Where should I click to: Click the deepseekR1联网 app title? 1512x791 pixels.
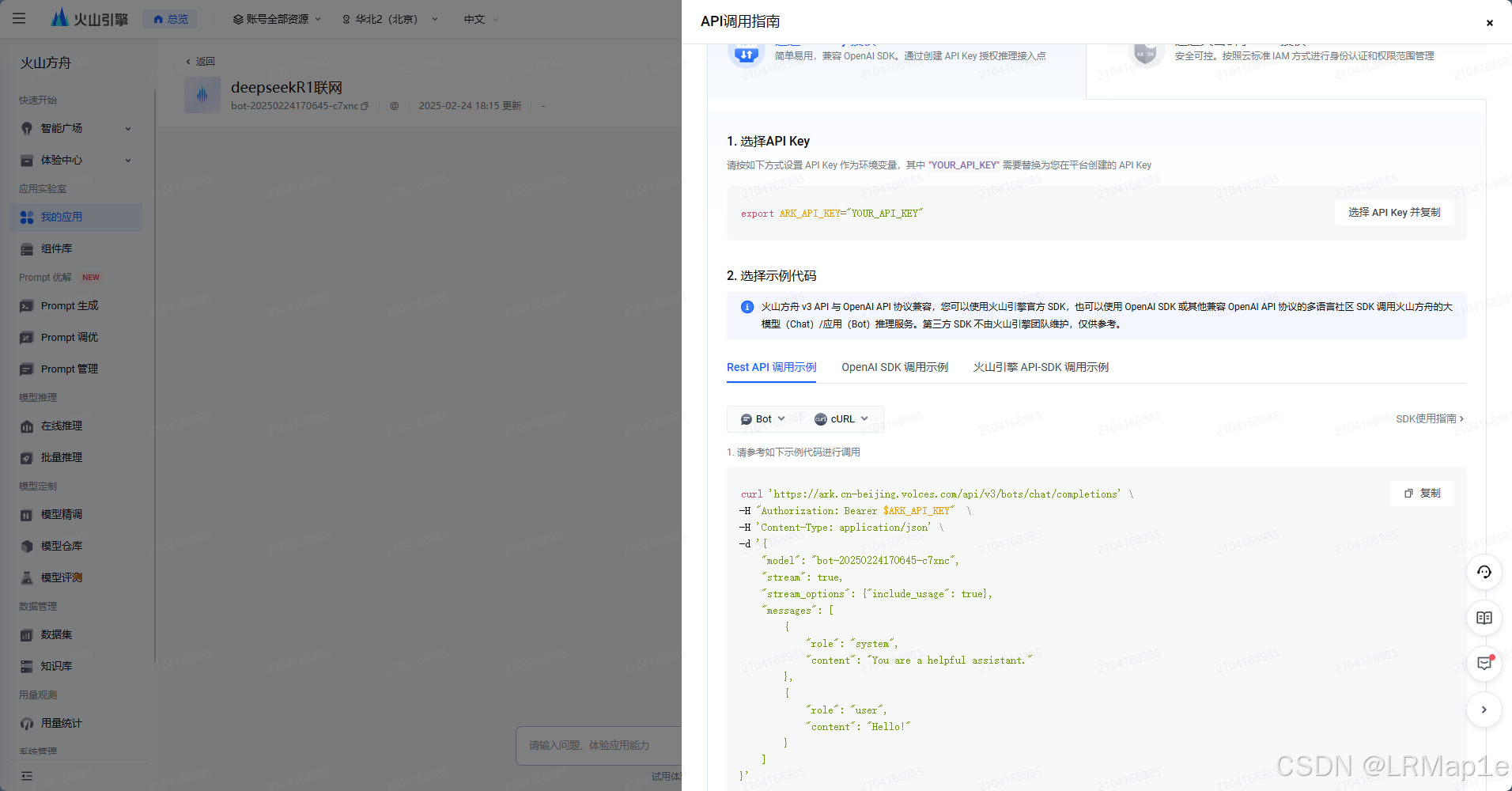pyautogui.click(x=286, y=87)
